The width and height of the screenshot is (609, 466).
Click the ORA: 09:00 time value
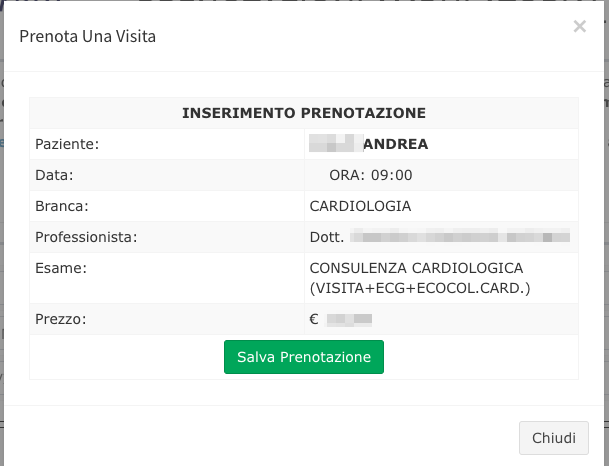[x=371, y=175]
